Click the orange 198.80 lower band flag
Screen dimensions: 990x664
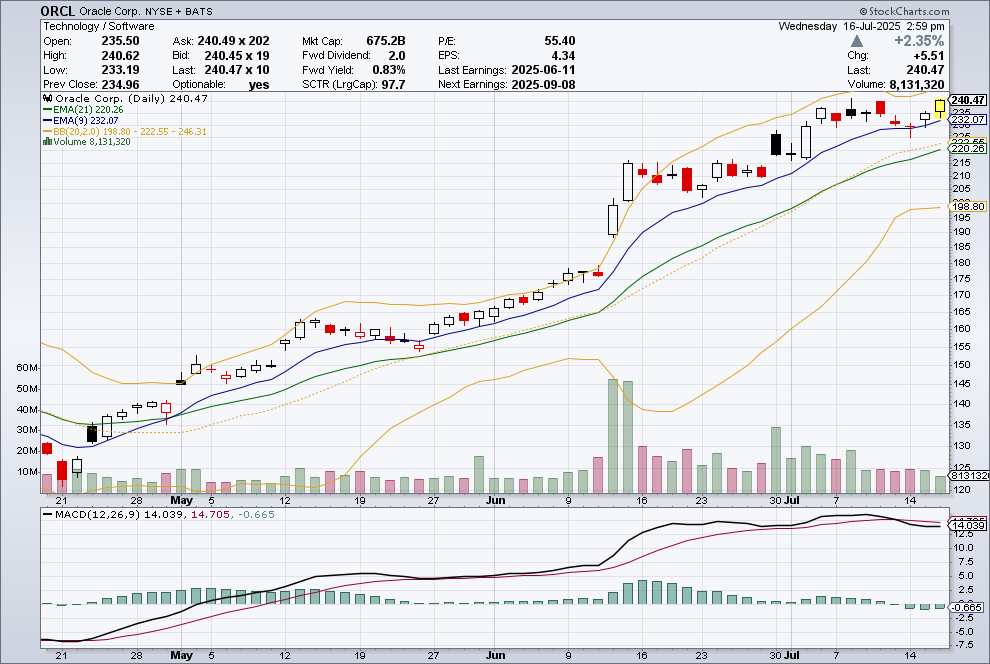point(967,206)
